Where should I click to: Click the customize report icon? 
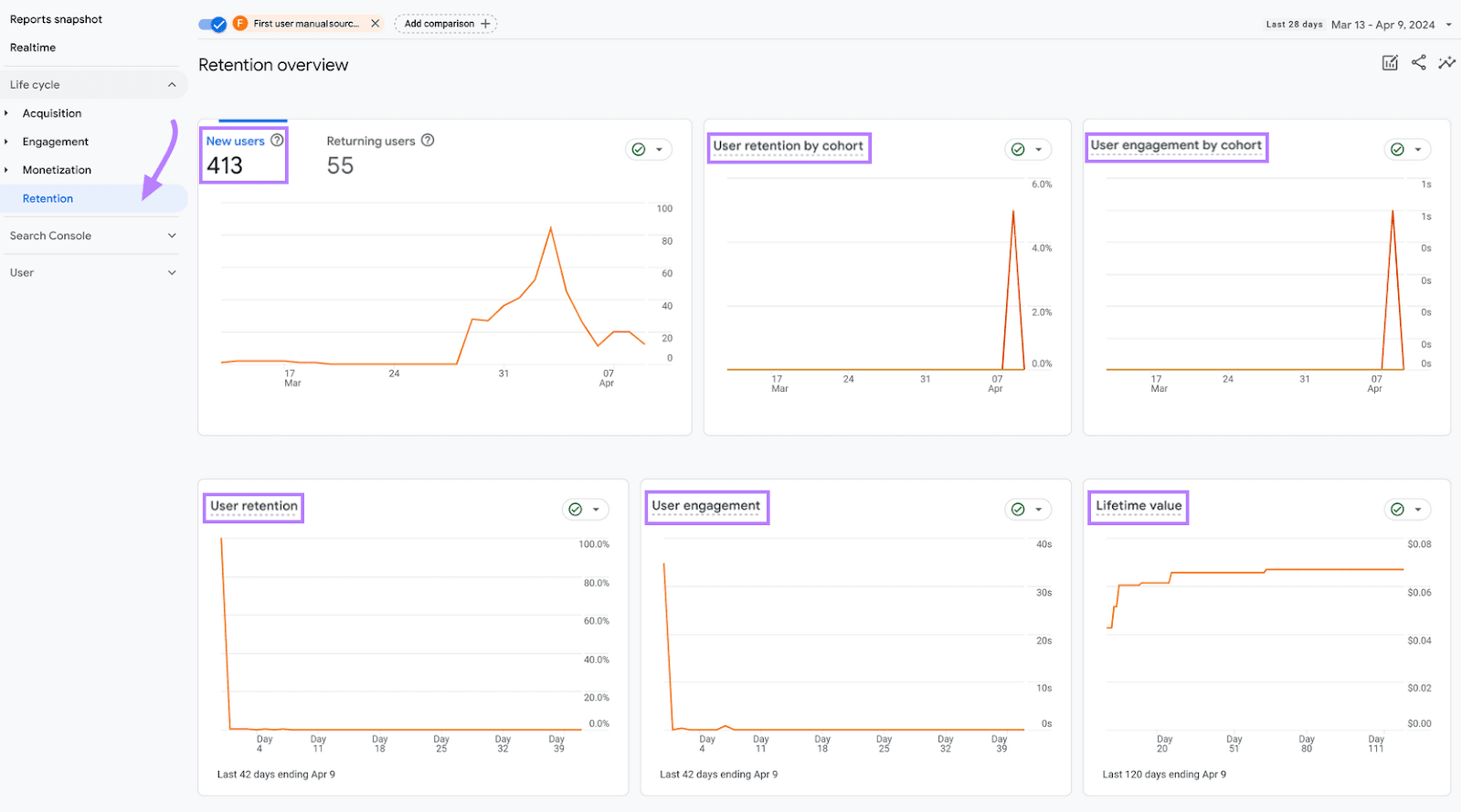(x=1390, y=63)
